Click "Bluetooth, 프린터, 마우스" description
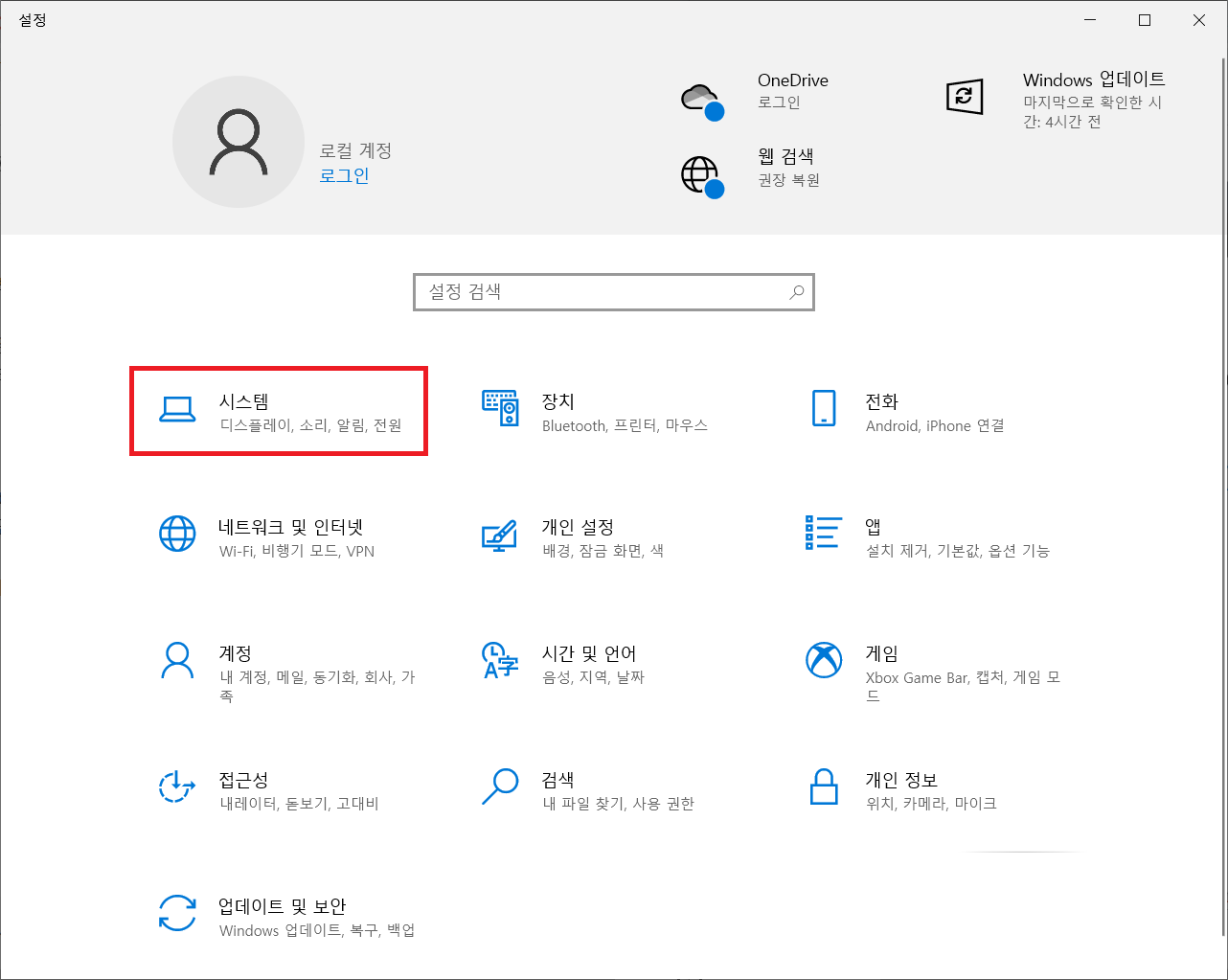The height and width of the screenshot is (980, 1228). tap(625, 425)
